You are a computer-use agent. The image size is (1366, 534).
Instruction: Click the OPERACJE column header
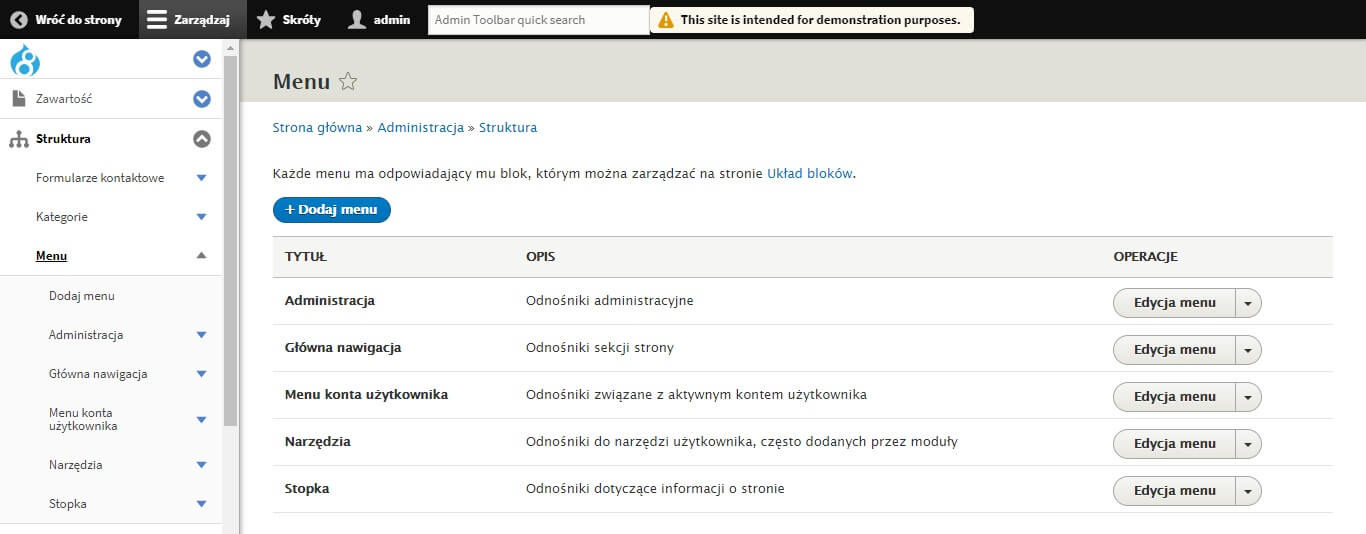pyautogui.click(x=1145, y=257)
